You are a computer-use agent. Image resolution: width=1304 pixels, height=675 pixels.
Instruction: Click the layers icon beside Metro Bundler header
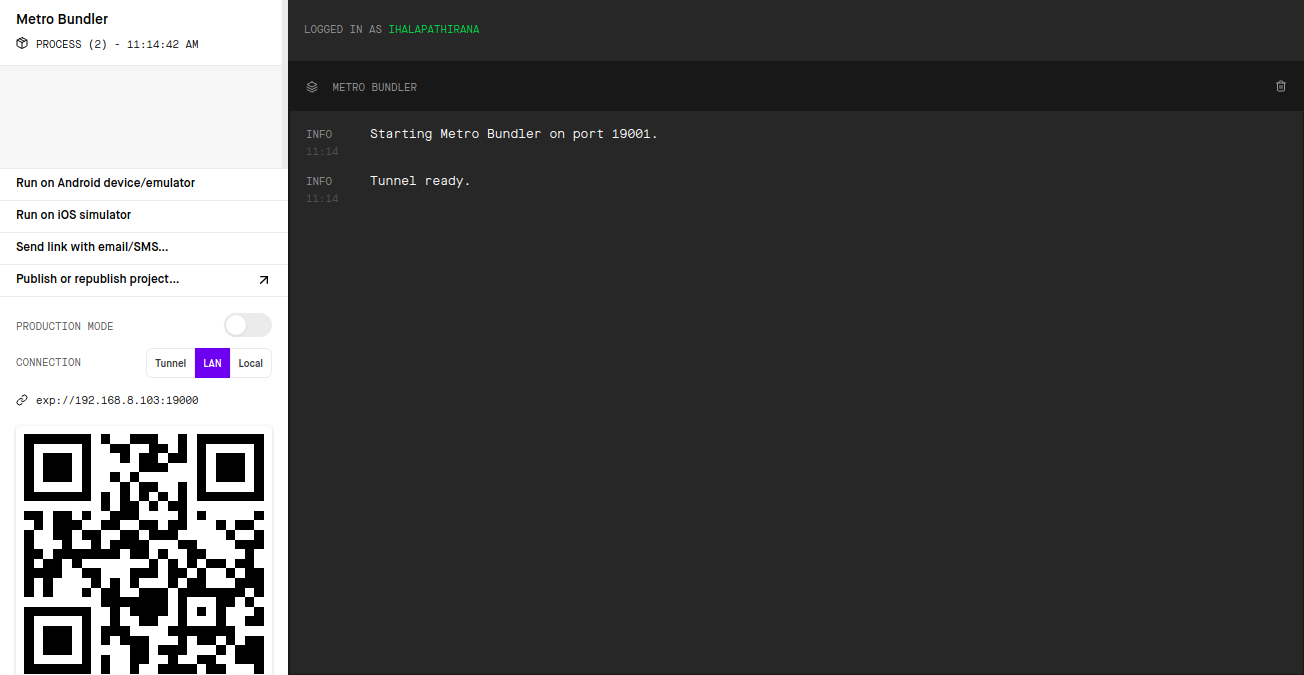[x=312, y=87]
